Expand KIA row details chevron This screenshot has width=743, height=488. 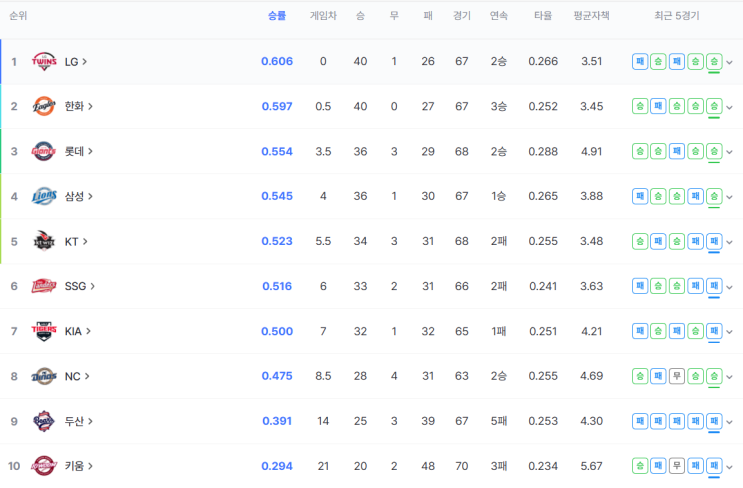[x=730, y=332]
